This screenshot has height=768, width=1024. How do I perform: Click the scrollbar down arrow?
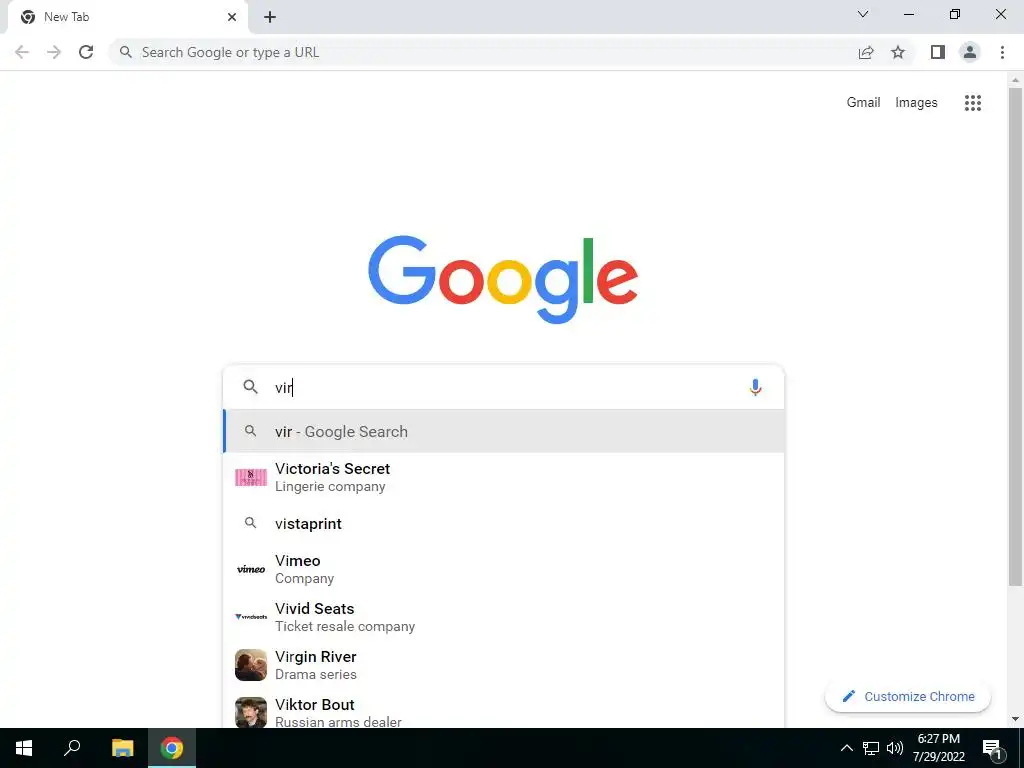[1015, 719]
